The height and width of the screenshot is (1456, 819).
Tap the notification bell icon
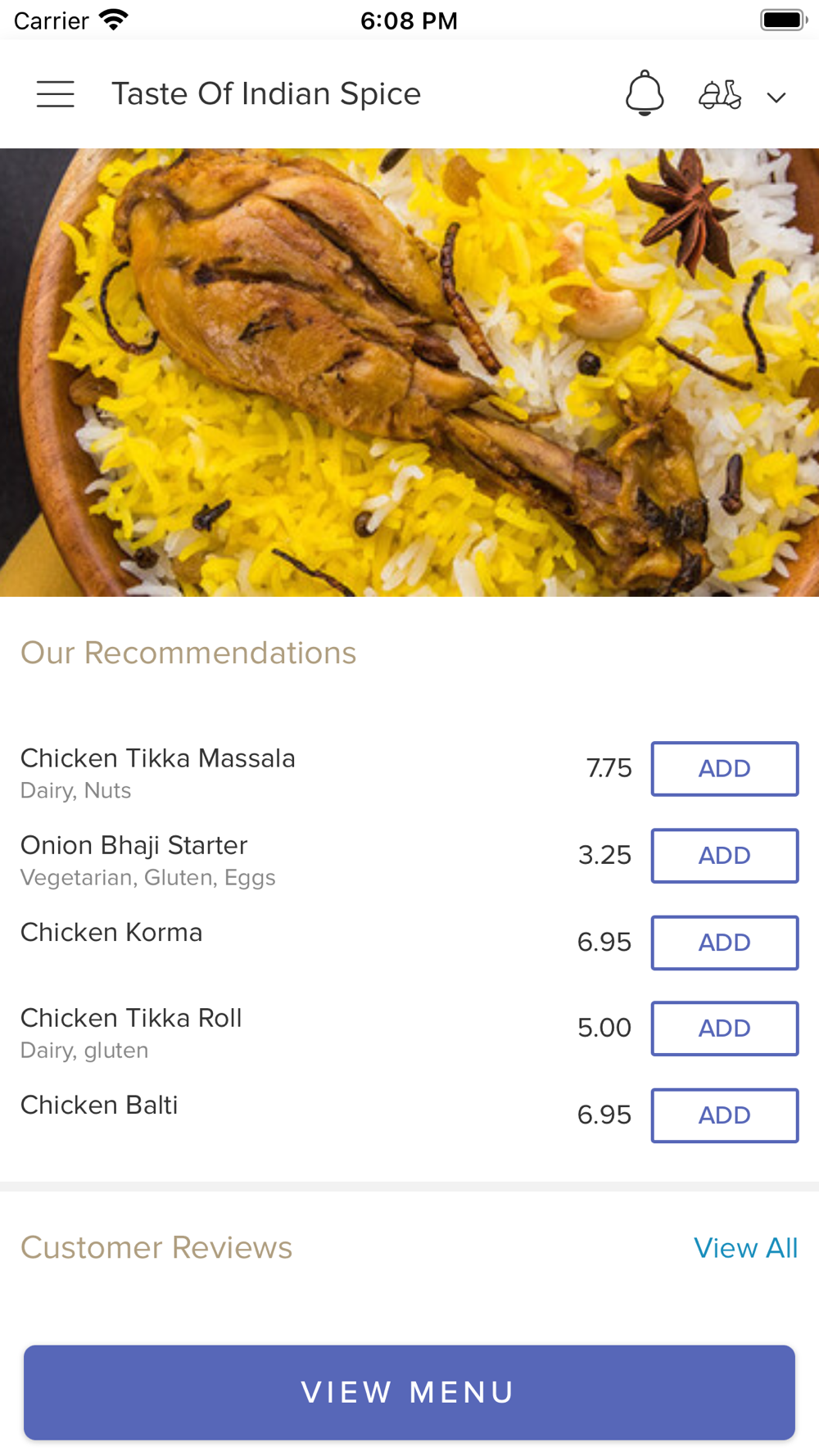tap(645, 93)
